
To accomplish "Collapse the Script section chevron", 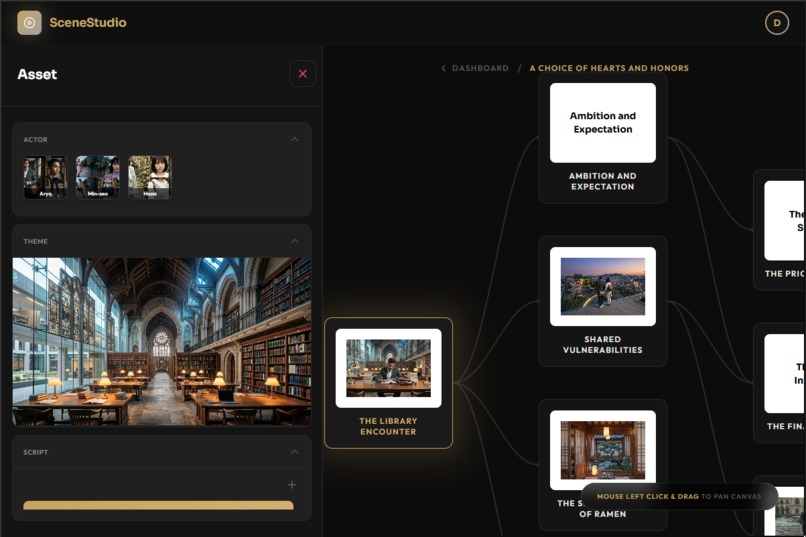I will [x=295, y=452].
